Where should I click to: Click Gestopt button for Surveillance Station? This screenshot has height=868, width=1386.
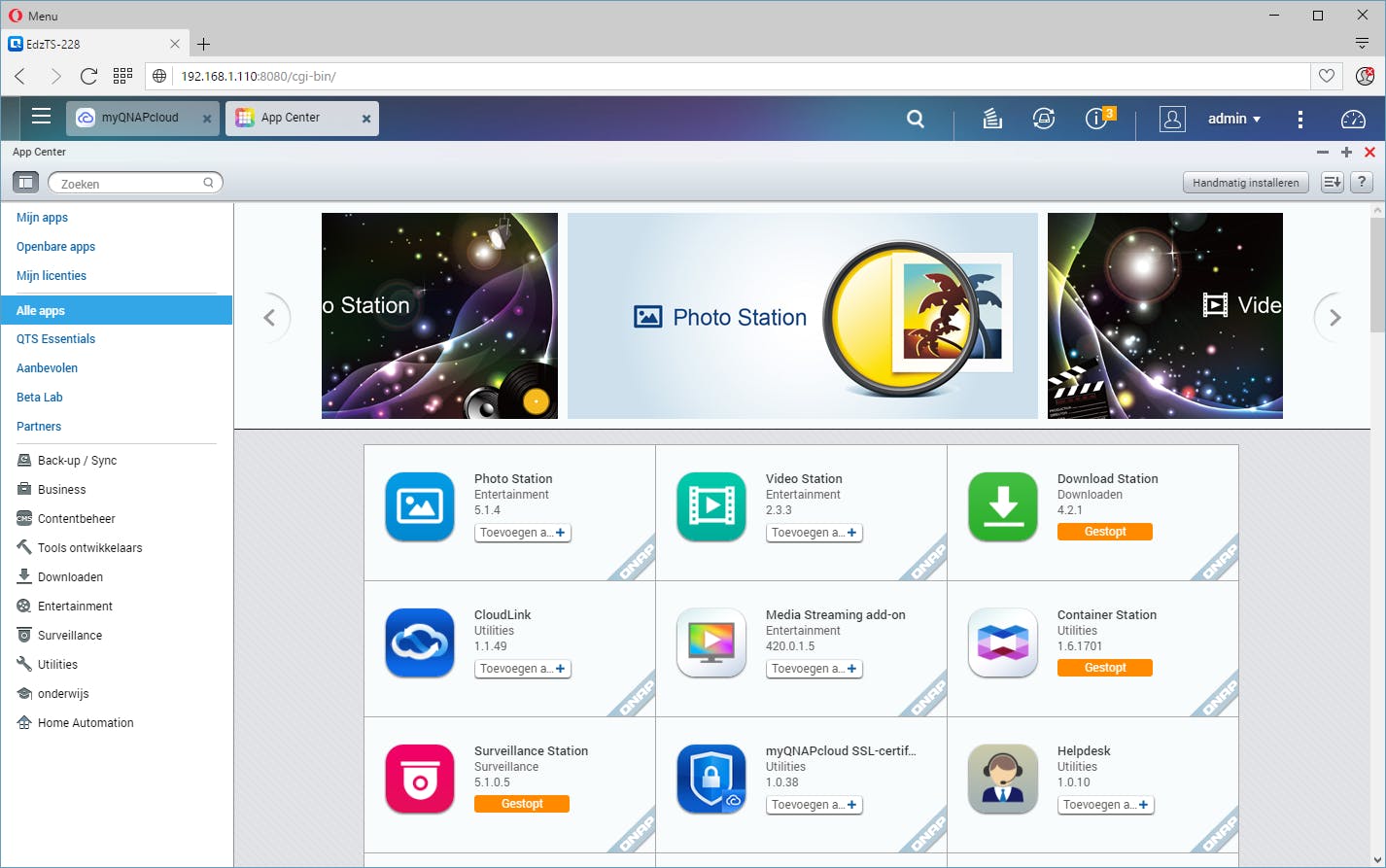pos(522,804)
